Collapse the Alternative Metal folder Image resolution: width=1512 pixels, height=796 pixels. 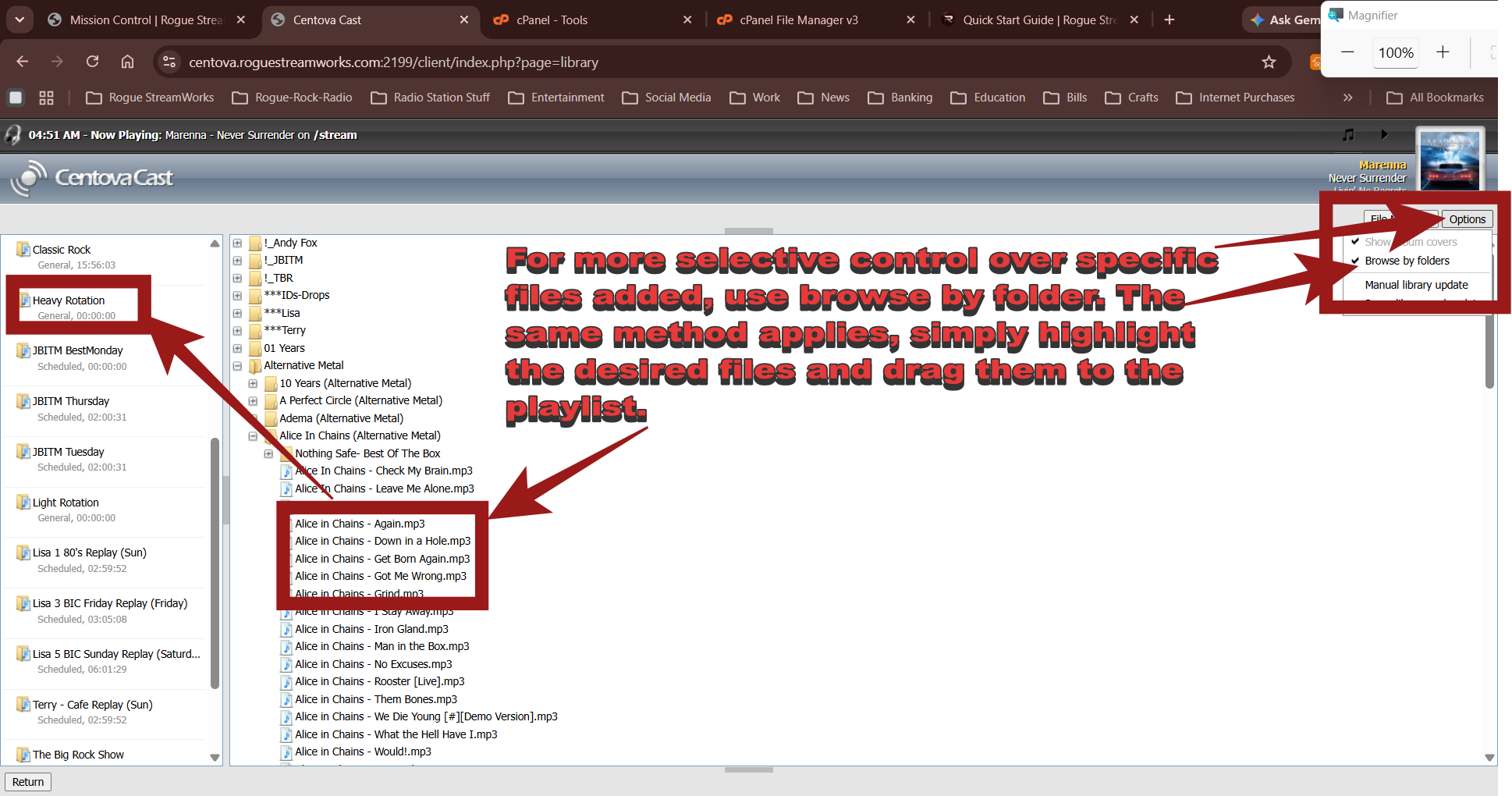pos(237,365)
